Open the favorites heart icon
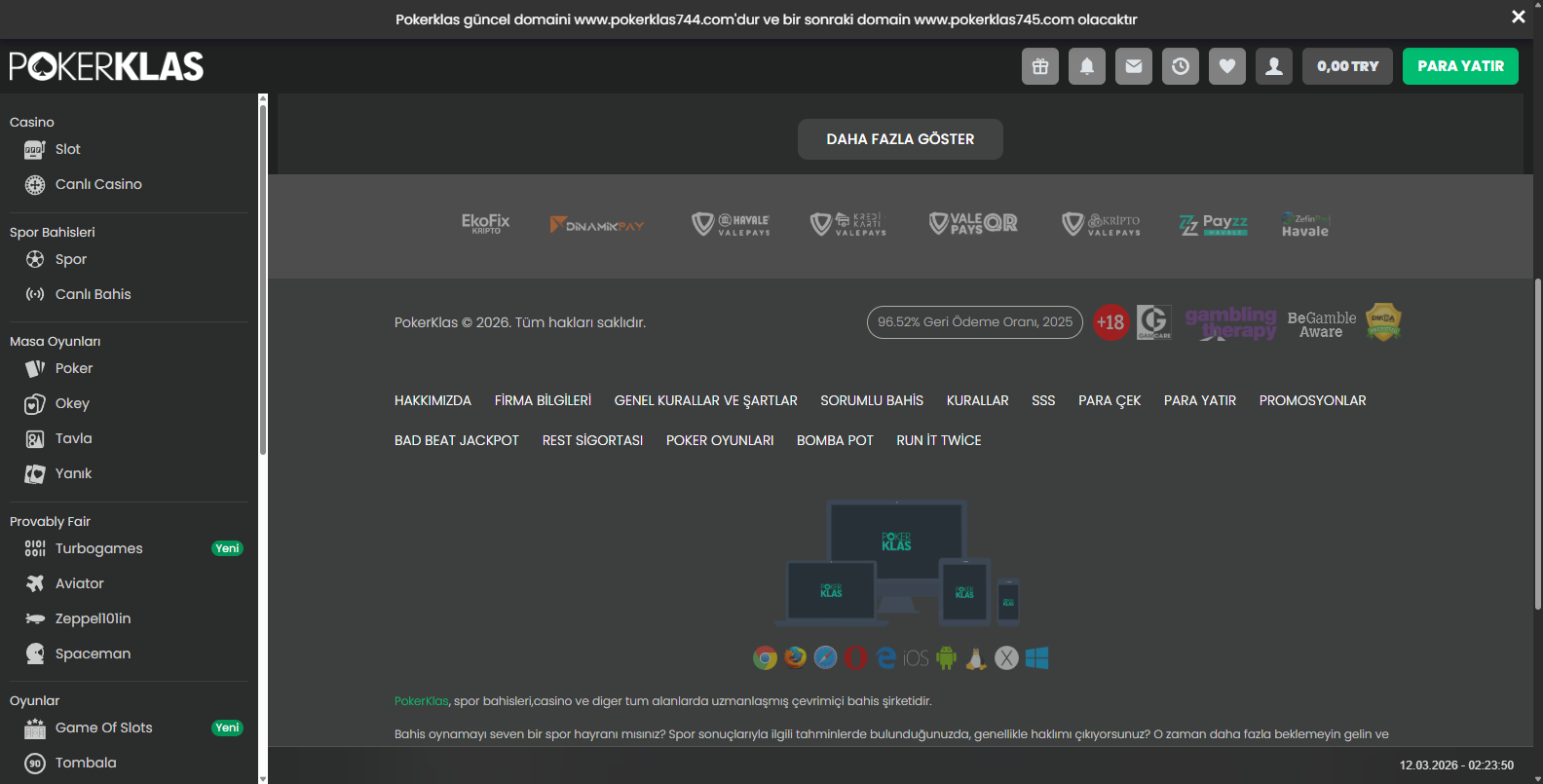1543x784 pixels. click(x=1227, y=66)
